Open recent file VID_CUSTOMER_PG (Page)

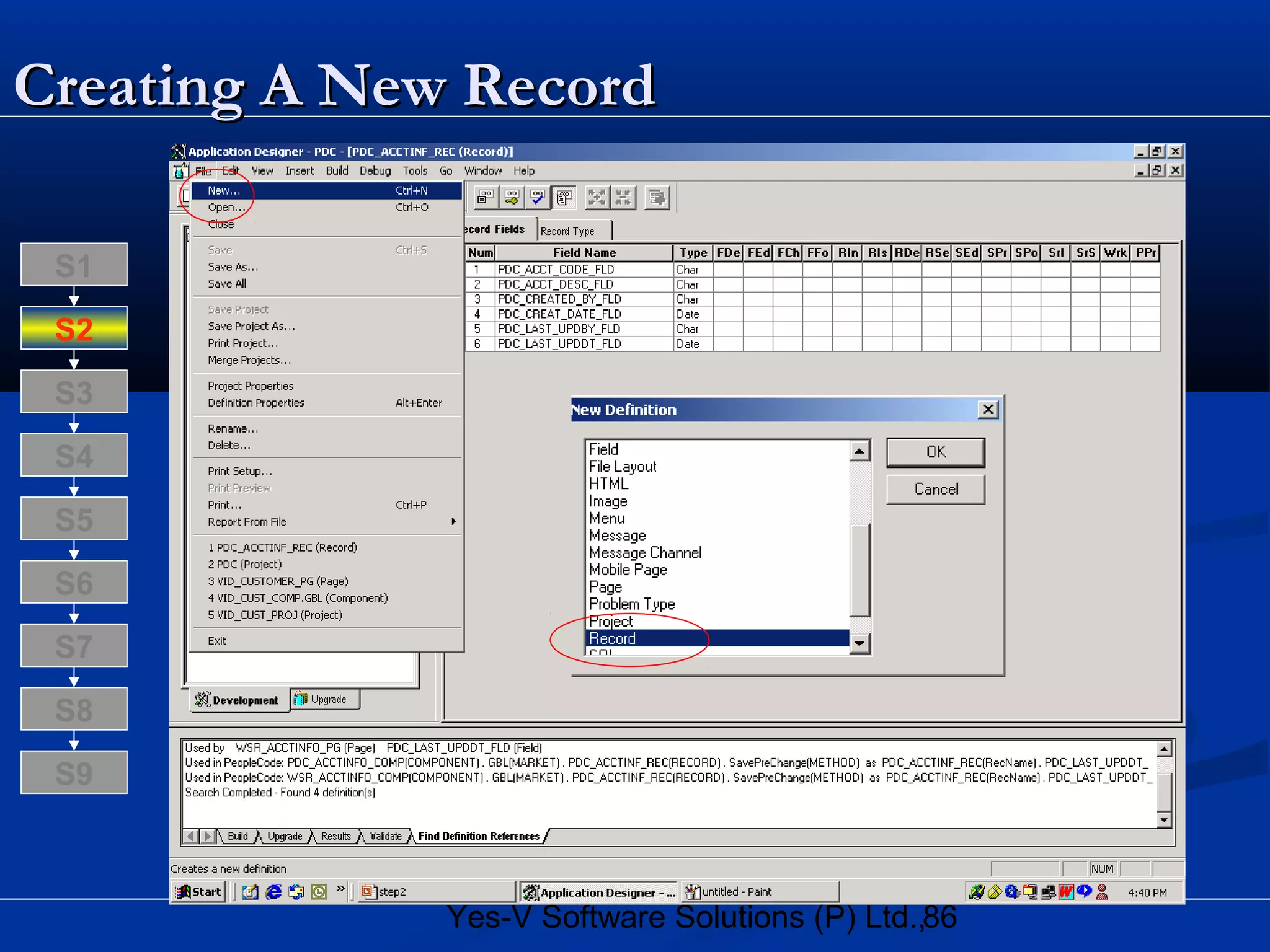327,581
